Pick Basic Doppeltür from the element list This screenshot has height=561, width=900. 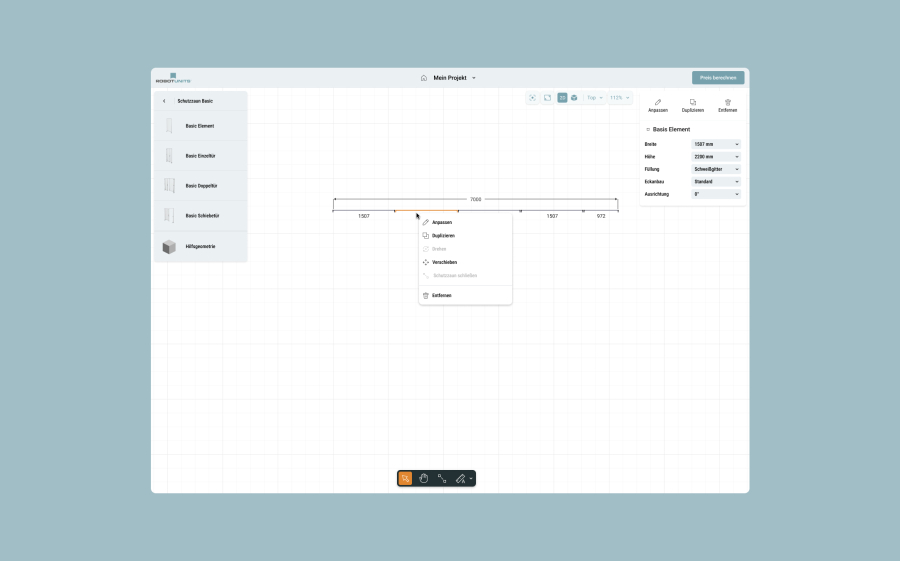[199, 186]
